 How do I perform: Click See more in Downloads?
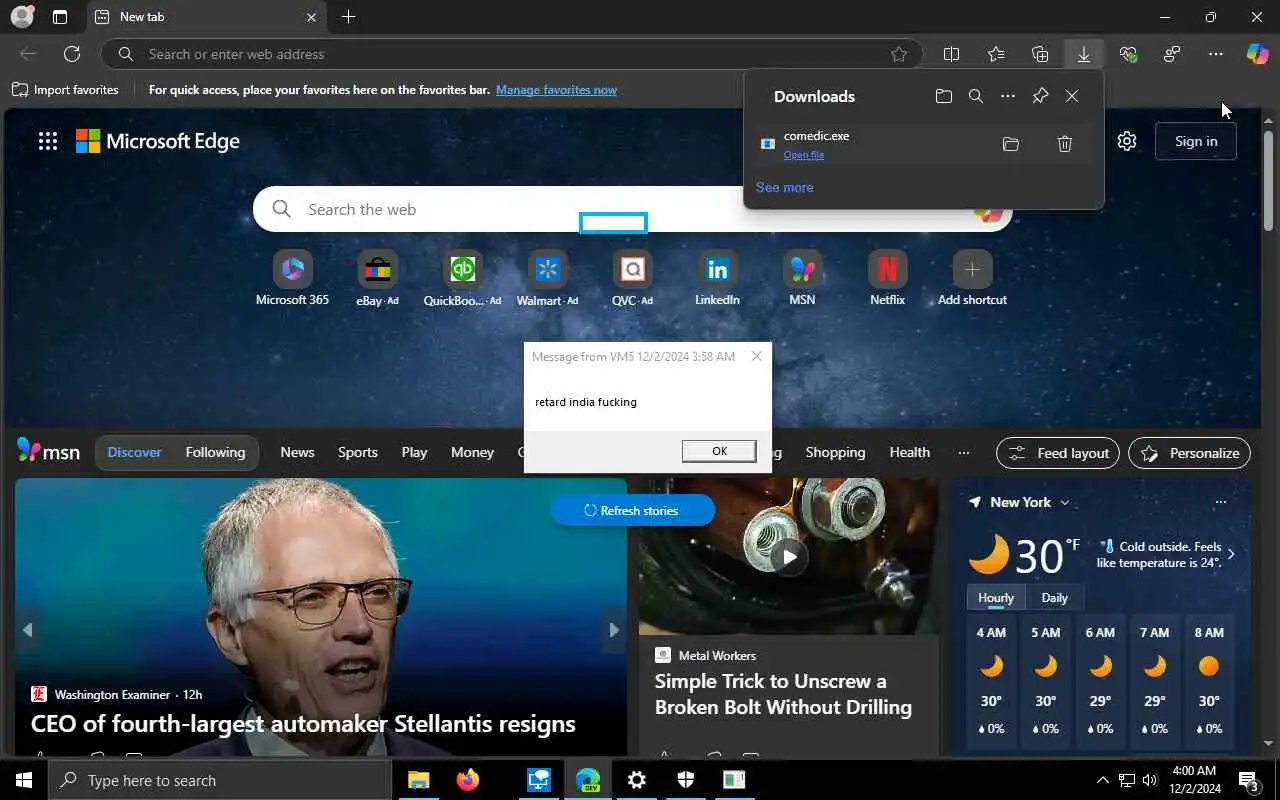pyautogui.click(x=784, y=187)
